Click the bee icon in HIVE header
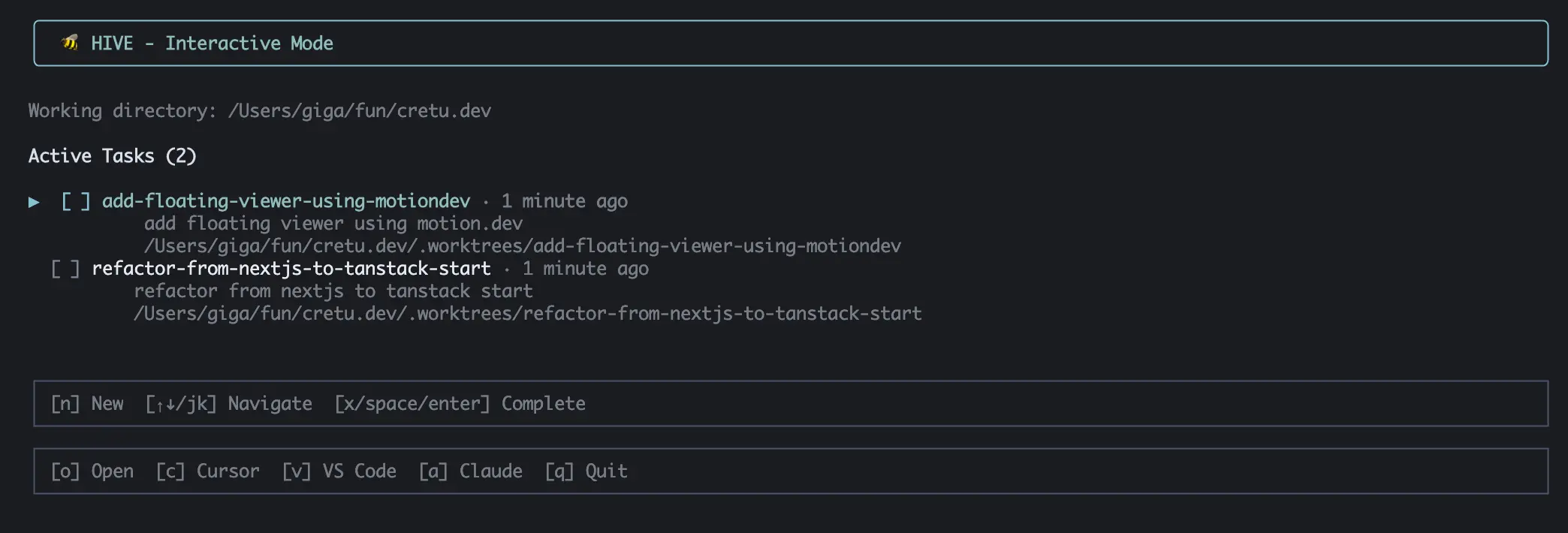 click(x=70, y=43)
